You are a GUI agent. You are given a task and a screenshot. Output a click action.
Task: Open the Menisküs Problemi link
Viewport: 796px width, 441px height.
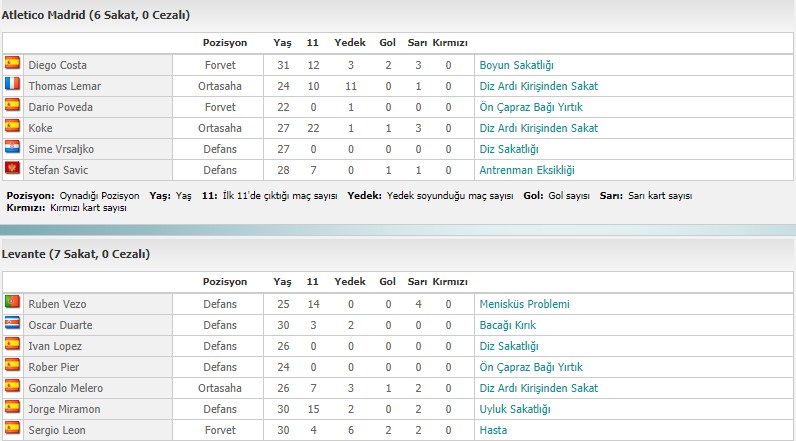click(524, 304)
